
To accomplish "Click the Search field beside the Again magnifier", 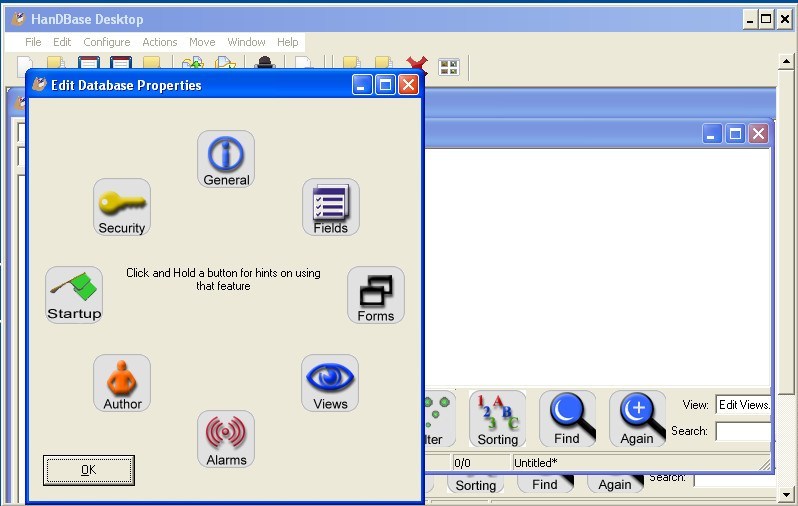I will pyautogui.click(x=744, y=431).
